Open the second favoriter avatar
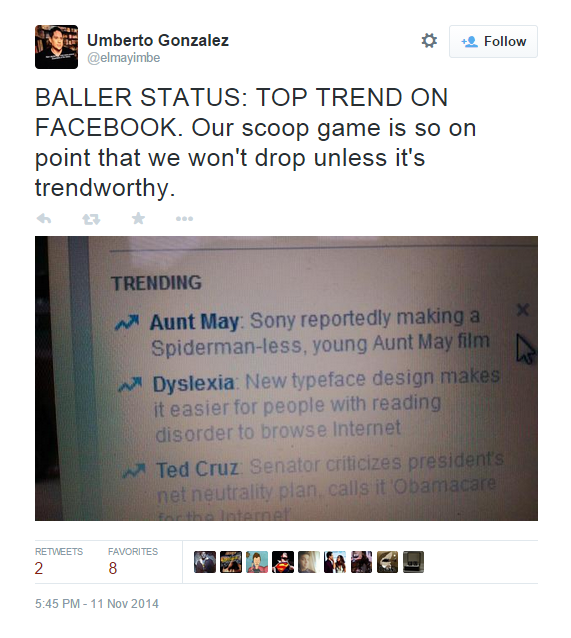The image size is (571, 638). pyautogui.click(x=231, y=562)
